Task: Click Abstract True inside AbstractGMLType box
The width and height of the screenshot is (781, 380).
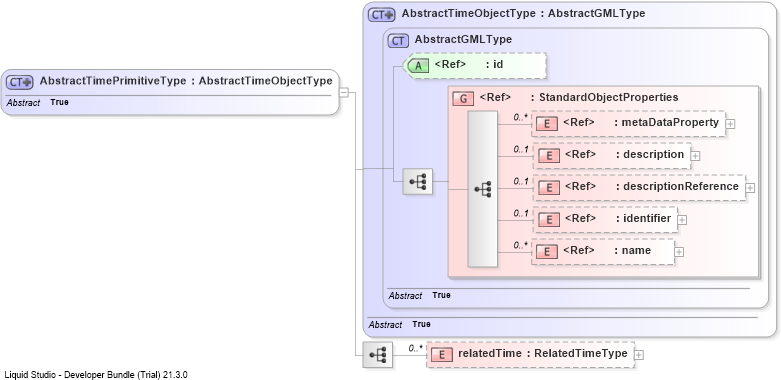Action: click(419, 295)
